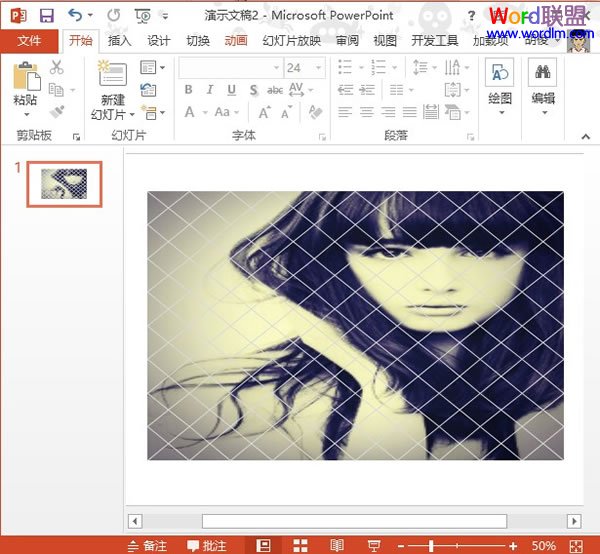Justify the paragraph text
The height and width of the screenshot is (554, 600).
pos(409,112)
